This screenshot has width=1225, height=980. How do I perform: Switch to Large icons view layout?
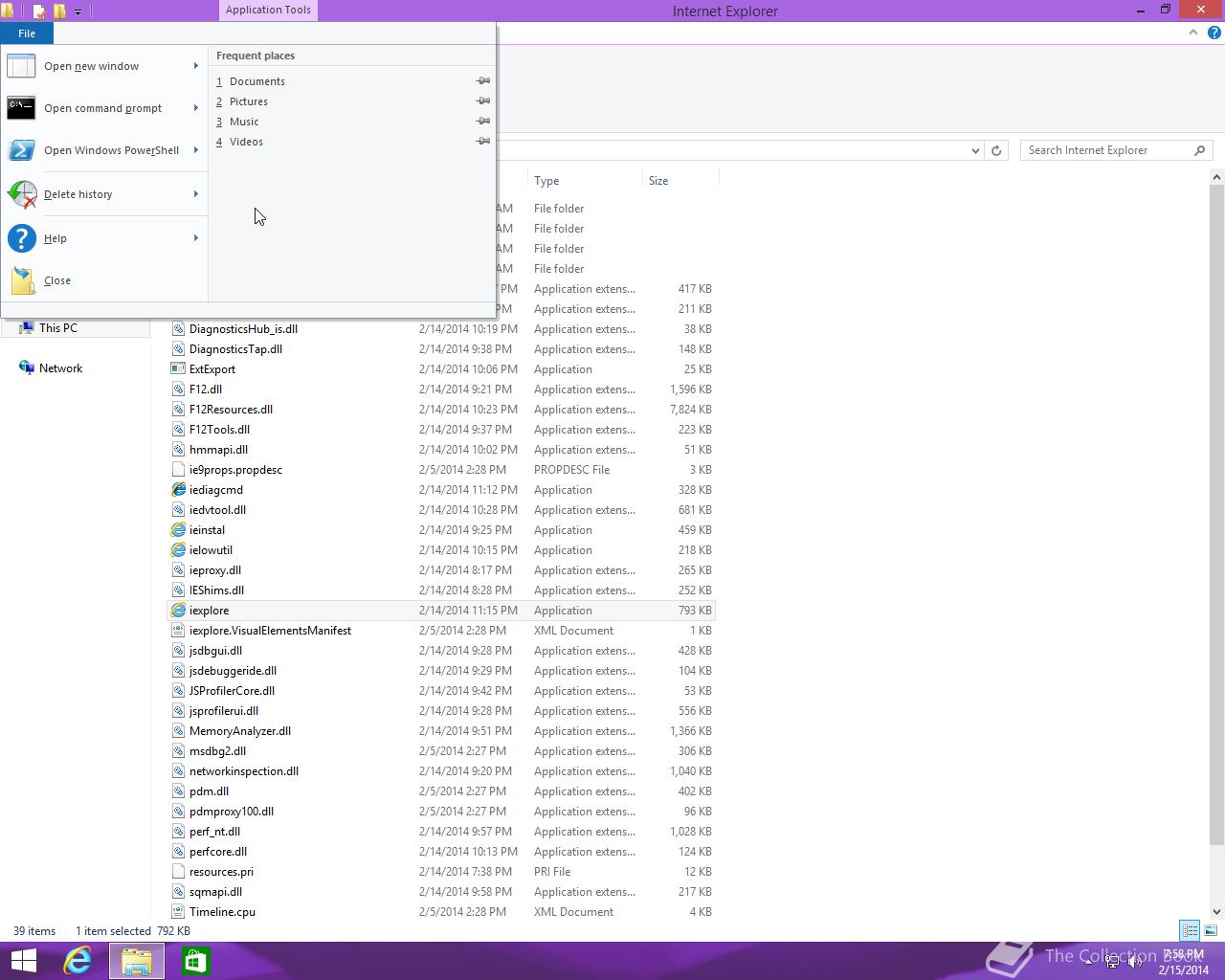1211,930
